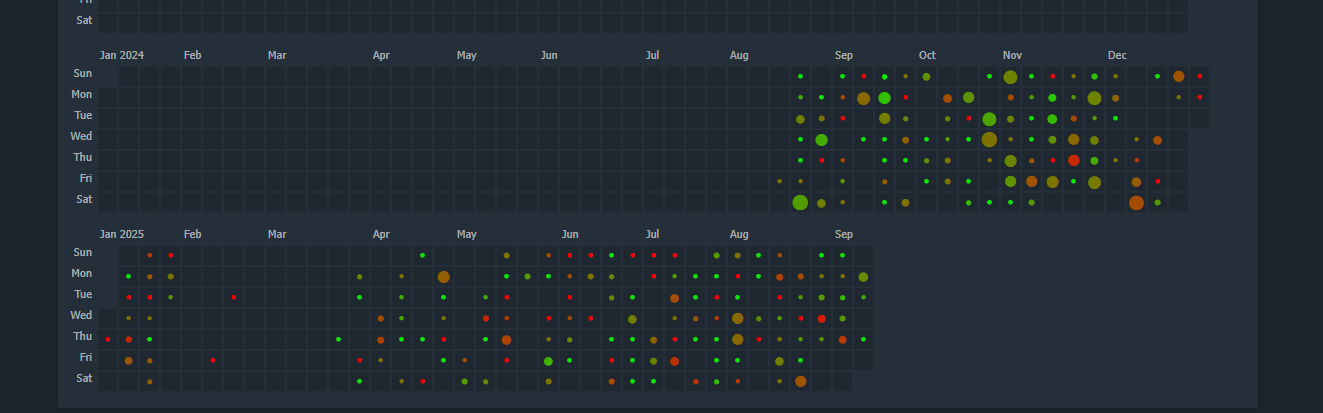Select the large green Wednesday dot in August 2024

coord(821,140)
